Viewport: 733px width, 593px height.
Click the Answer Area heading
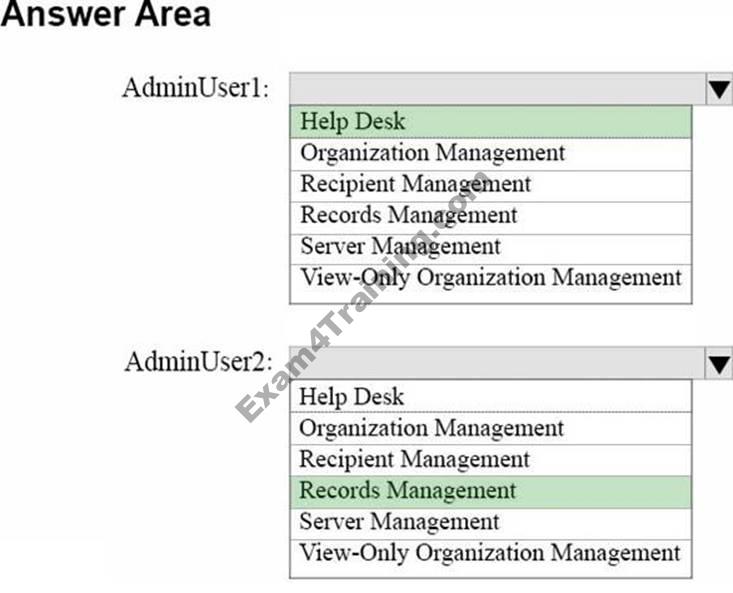click(x=106, y=17)
